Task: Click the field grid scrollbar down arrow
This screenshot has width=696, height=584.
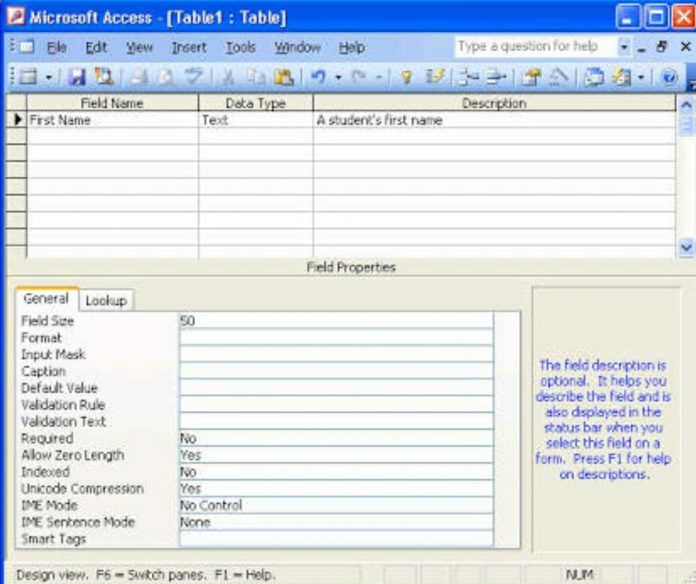Action: [686, 247]
